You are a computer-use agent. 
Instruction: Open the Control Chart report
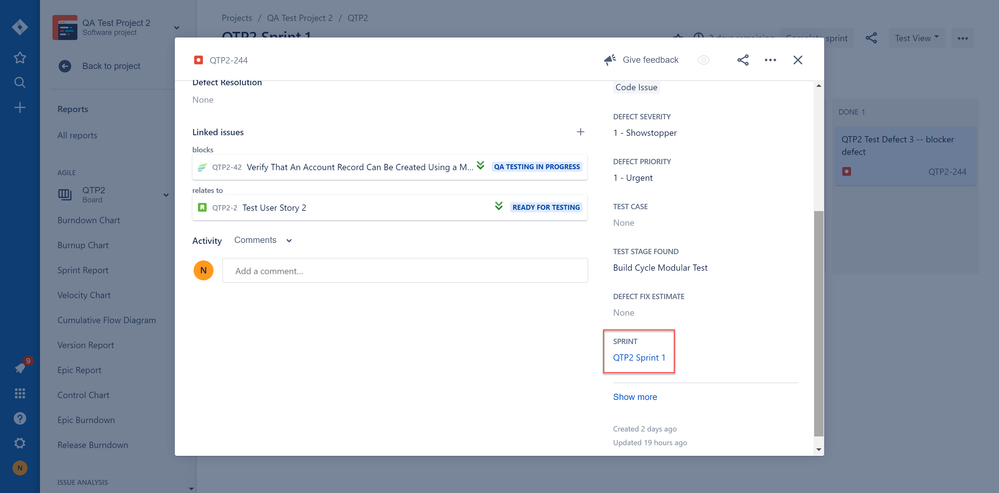(x=83, y=395)
